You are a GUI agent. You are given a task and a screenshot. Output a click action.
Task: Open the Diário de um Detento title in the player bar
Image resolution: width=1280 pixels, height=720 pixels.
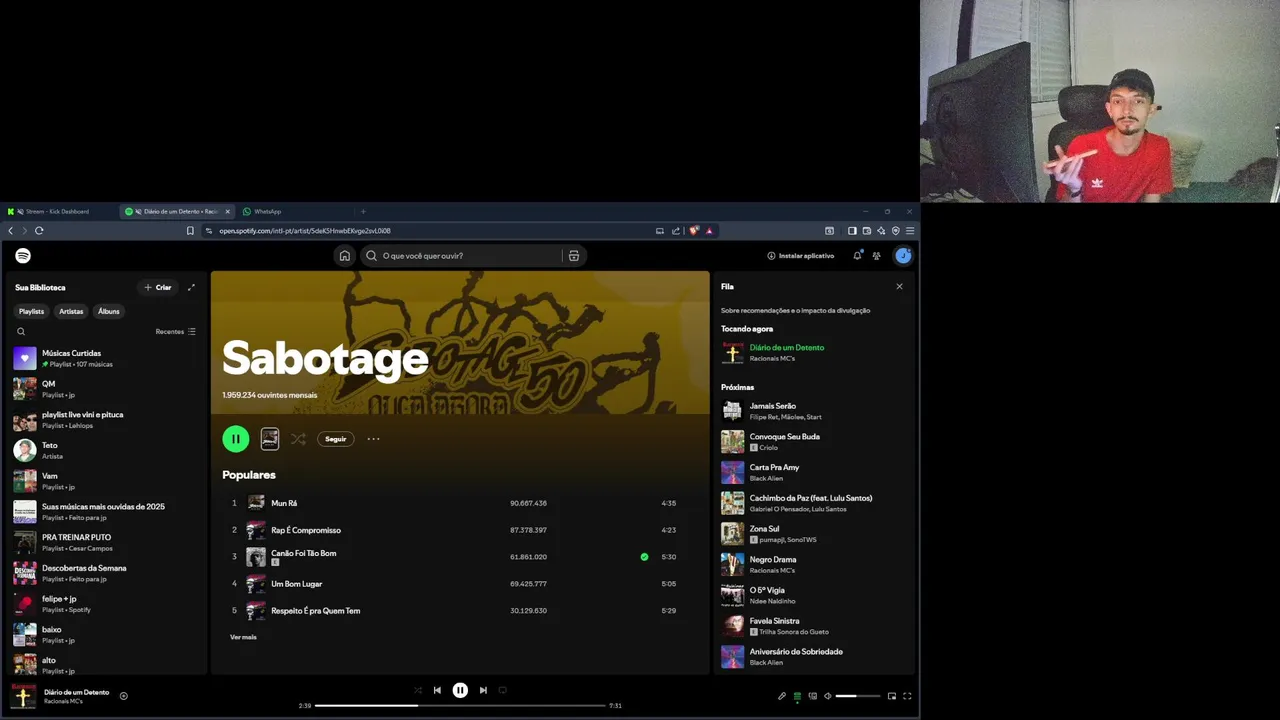click(x=77, y=692)
